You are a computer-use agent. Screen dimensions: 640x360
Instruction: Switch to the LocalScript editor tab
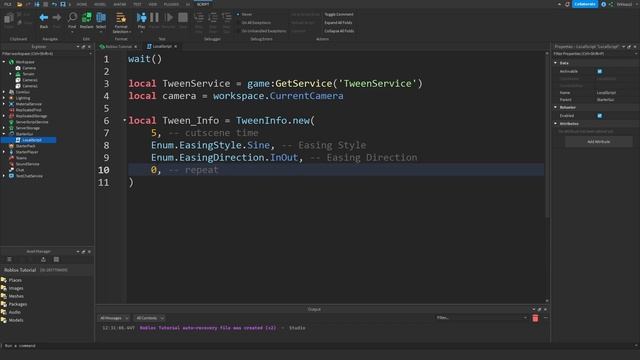[162, 47]
